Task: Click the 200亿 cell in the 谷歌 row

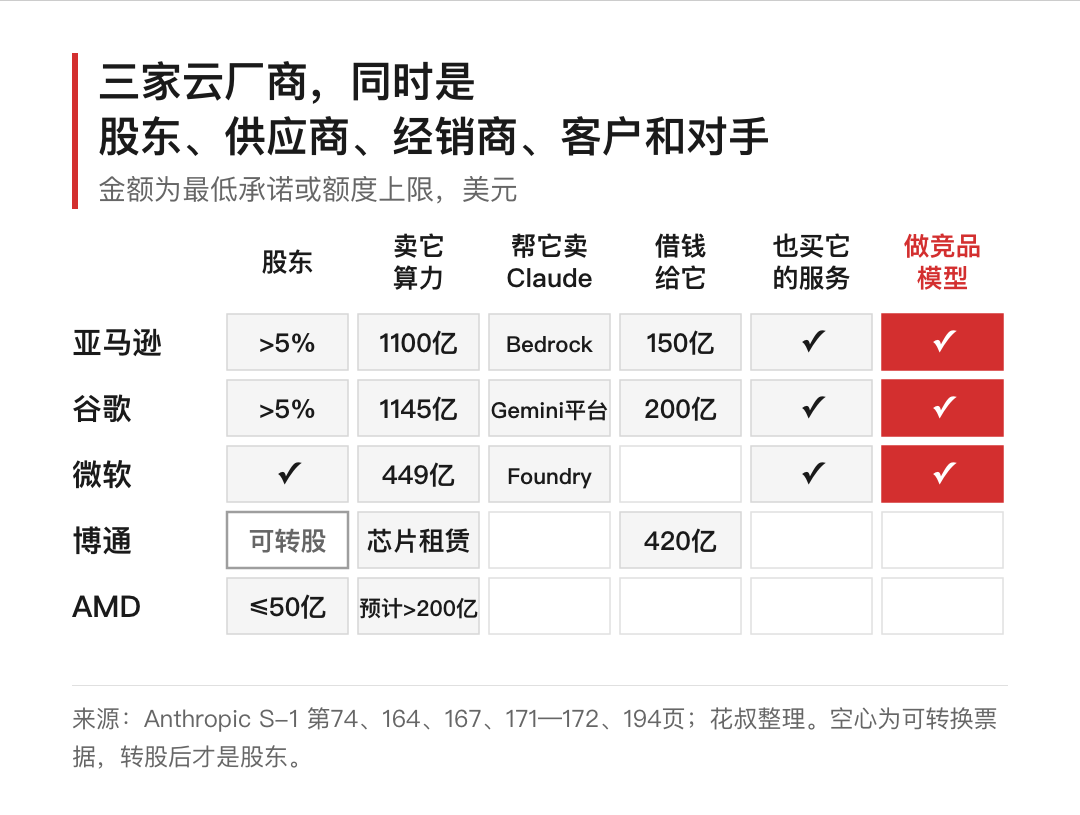Action: (x=680, y=408)
